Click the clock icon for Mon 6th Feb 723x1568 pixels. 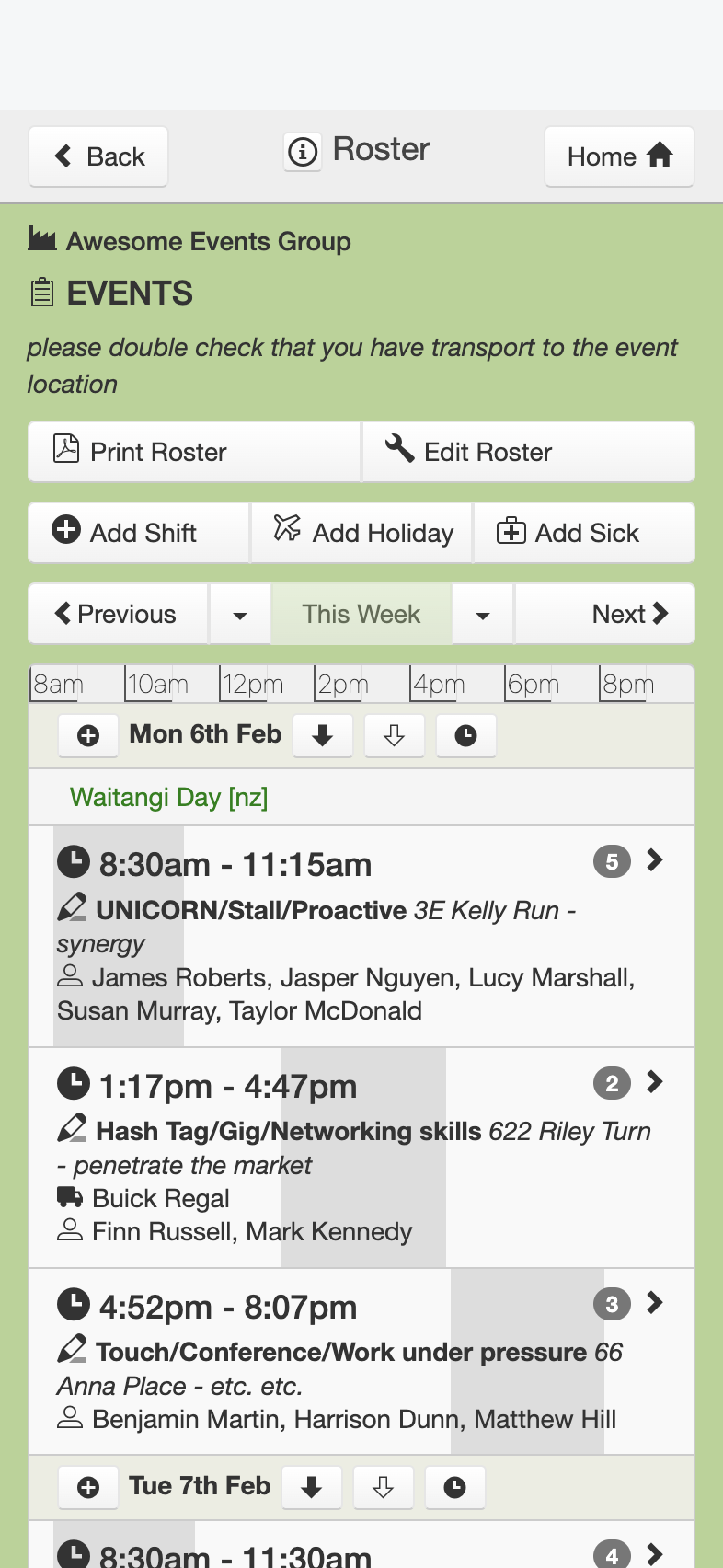tap(466, 736)
